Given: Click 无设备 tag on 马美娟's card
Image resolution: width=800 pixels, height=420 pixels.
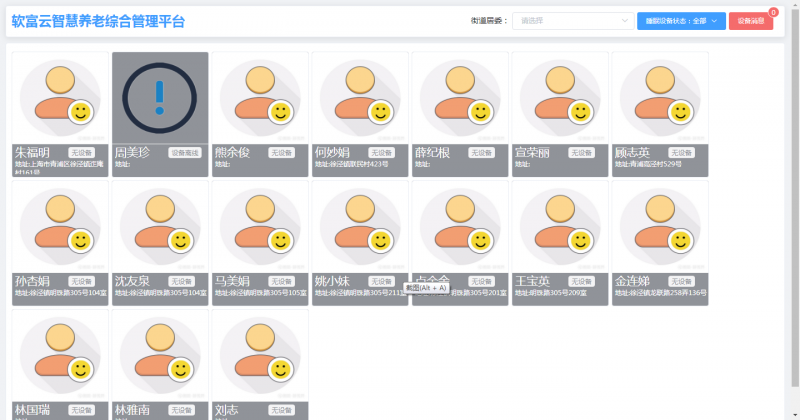Looking at the screenshot, I should [281, 281].
